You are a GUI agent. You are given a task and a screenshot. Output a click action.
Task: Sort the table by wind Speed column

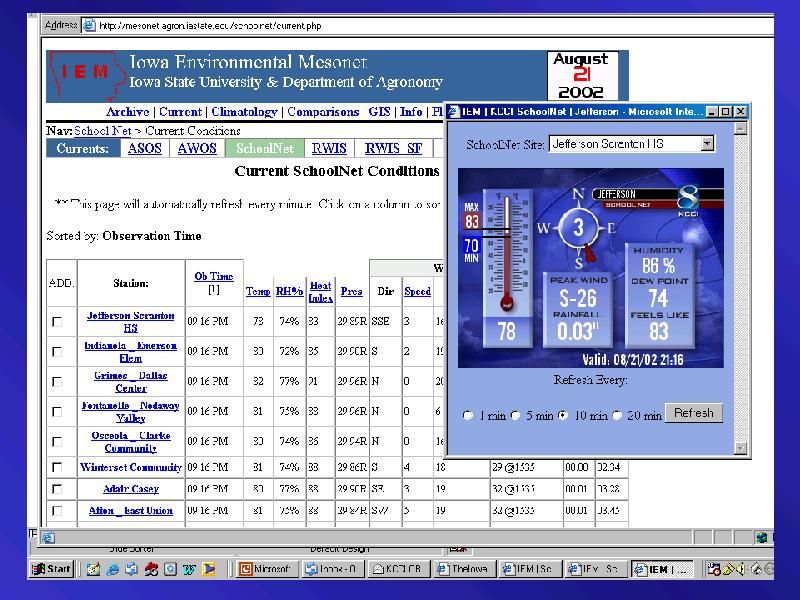[417, 291]
